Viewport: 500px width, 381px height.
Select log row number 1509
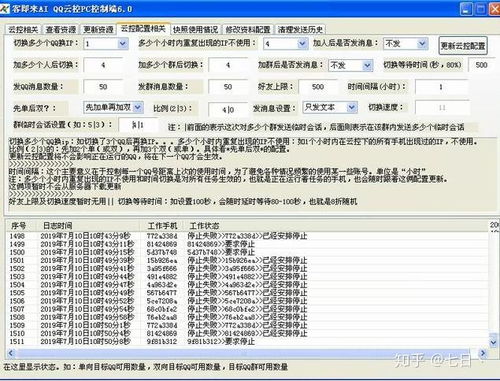tap(247, 325)
